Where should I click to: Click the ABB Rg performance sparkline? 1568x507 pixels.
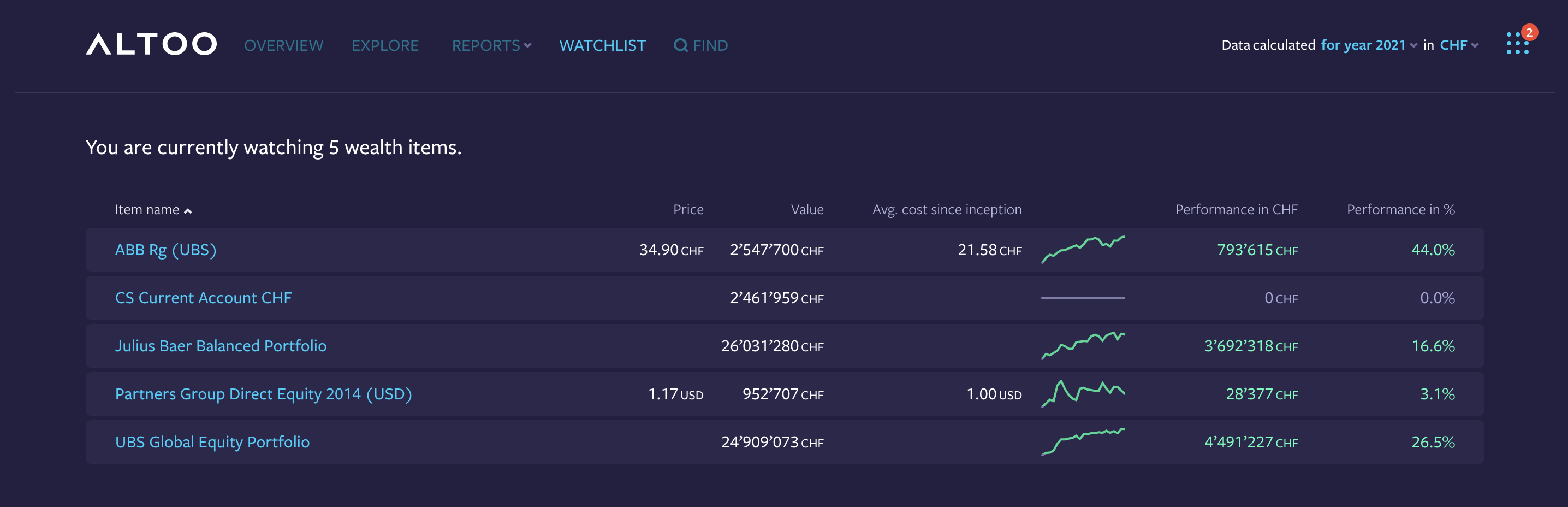(x=1082, y=249)
